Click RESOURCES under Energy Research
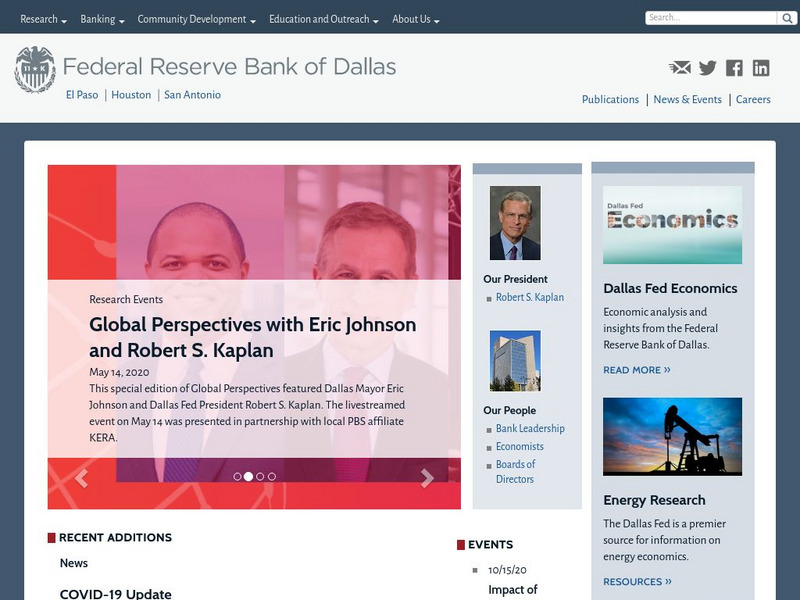 [637, 582]
